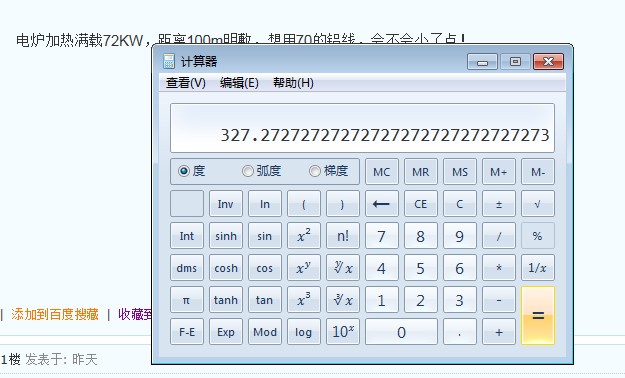This screenshot has width=625, height=378.
Task: Click the plus-minus sign button
Action: point(499,204)
